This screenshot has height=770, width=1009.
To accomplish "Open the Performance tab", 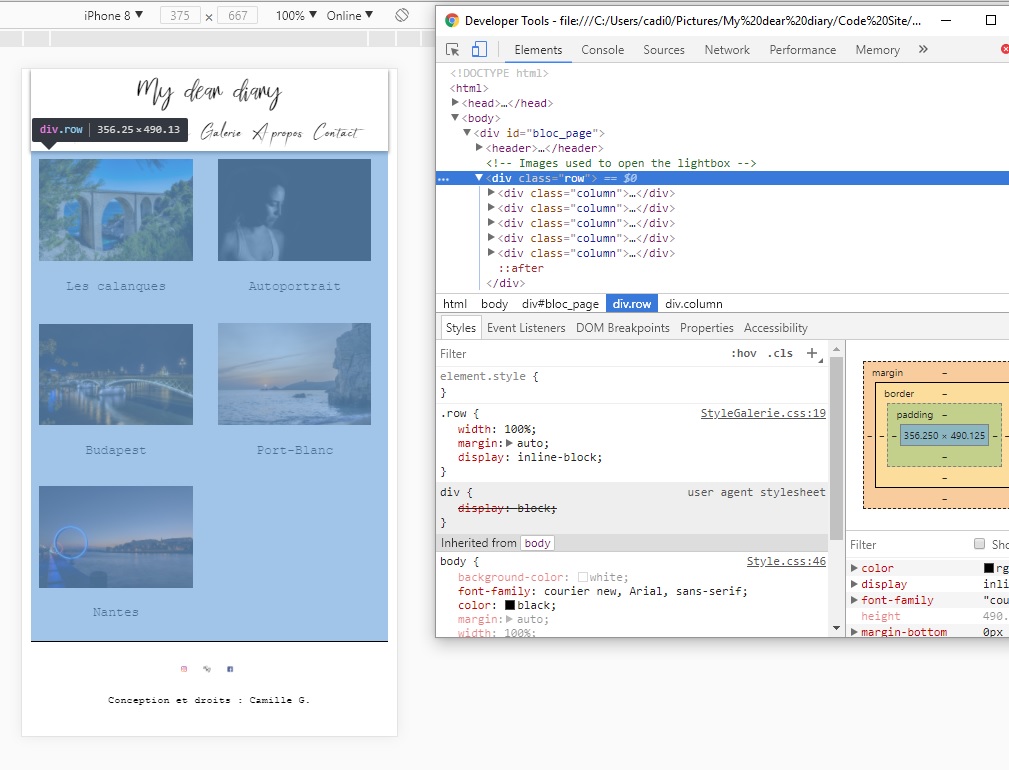I will coord(802,50).
